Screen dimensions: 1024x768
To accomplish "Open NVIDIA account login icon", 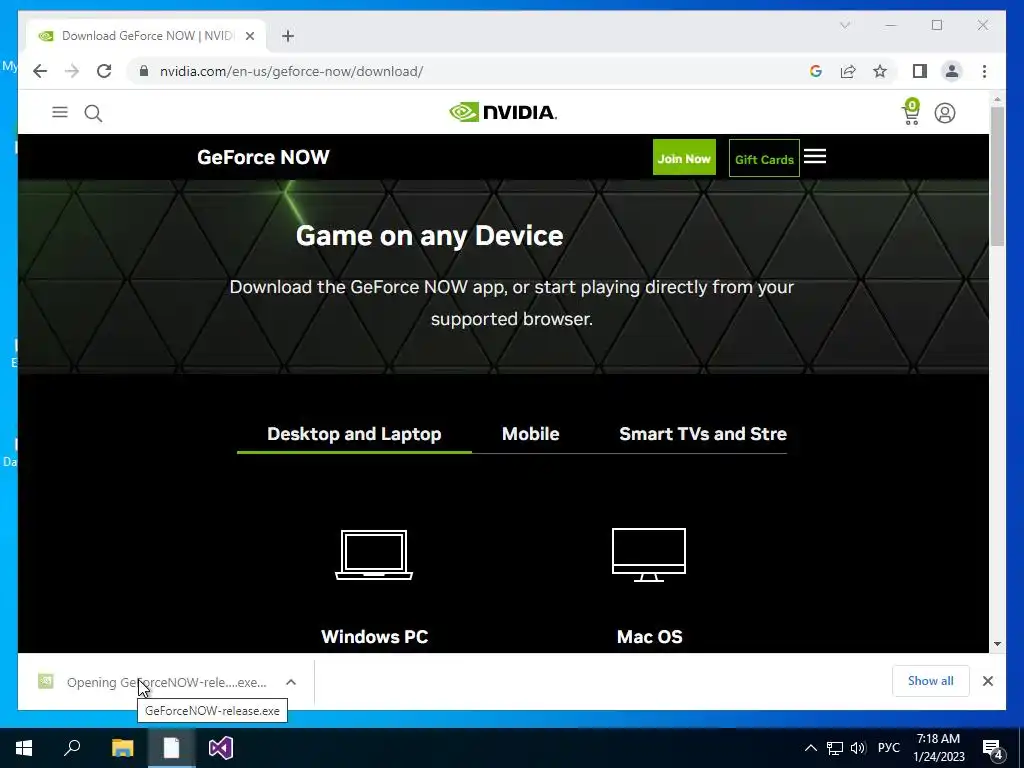I will tap(944, 113).
